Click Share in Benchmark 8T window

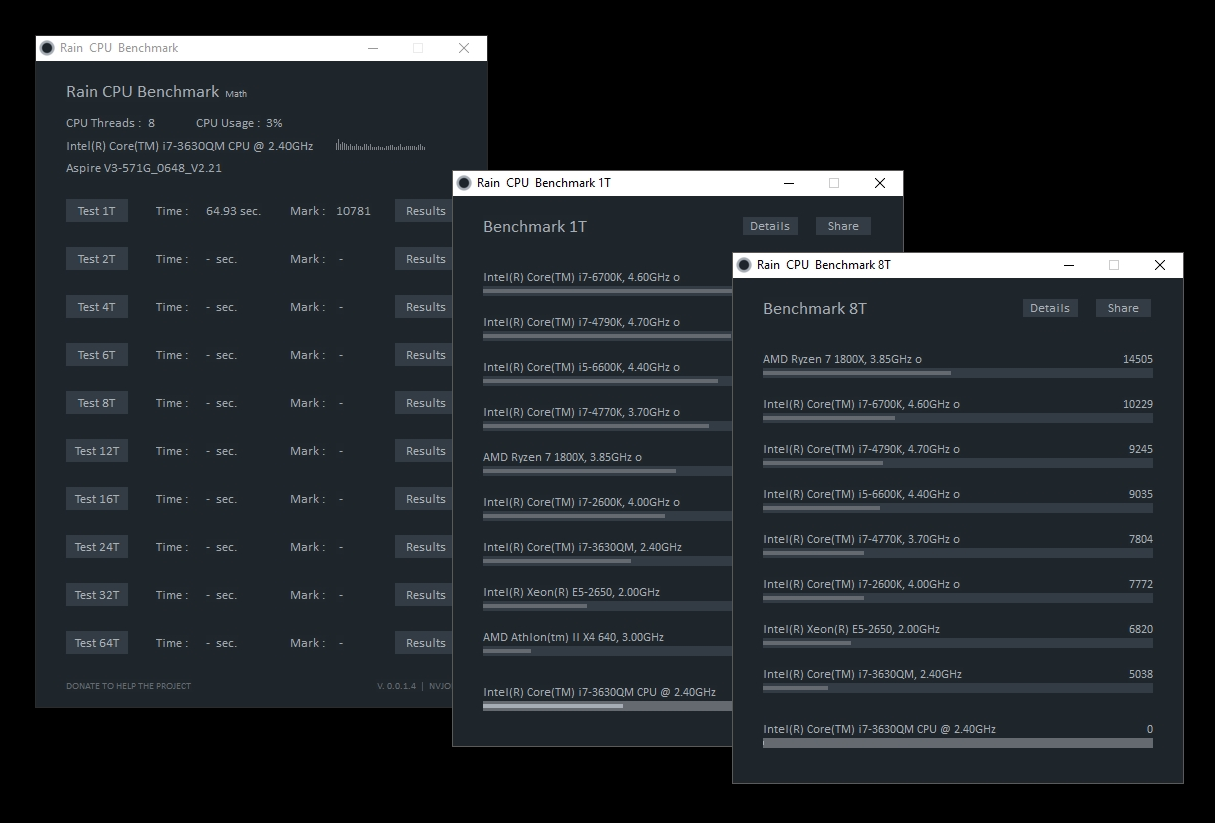1123,308
